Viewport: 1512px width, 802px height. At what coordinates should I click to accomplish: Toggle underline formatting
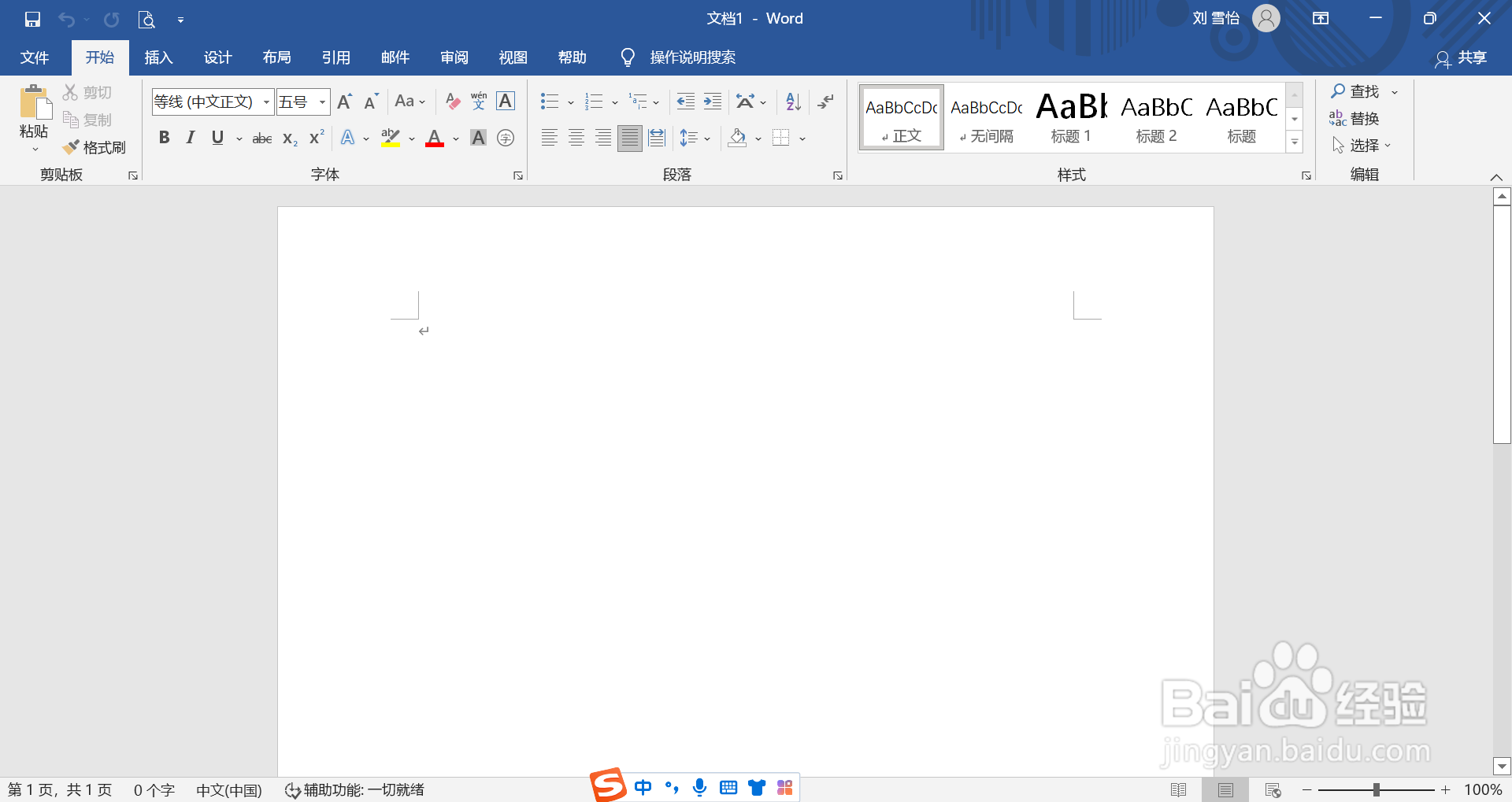point(217,138)
